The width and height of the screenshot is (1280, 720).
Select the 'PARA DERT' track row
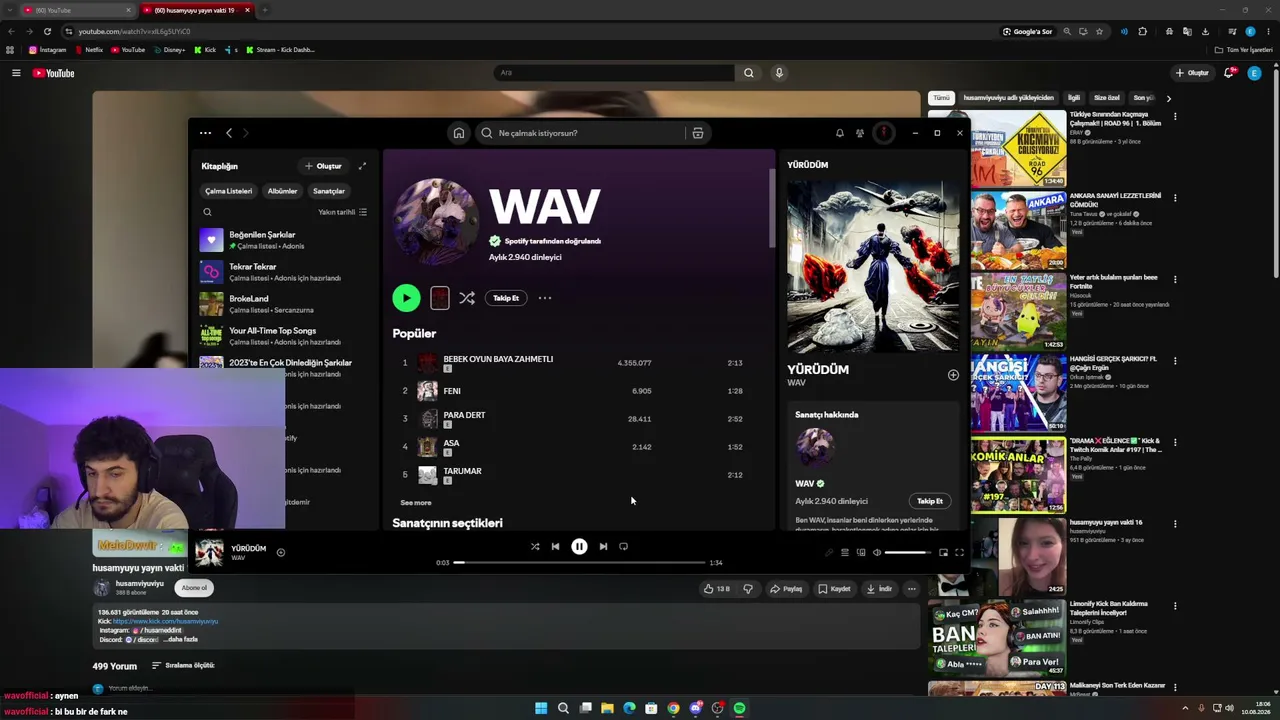578,419
